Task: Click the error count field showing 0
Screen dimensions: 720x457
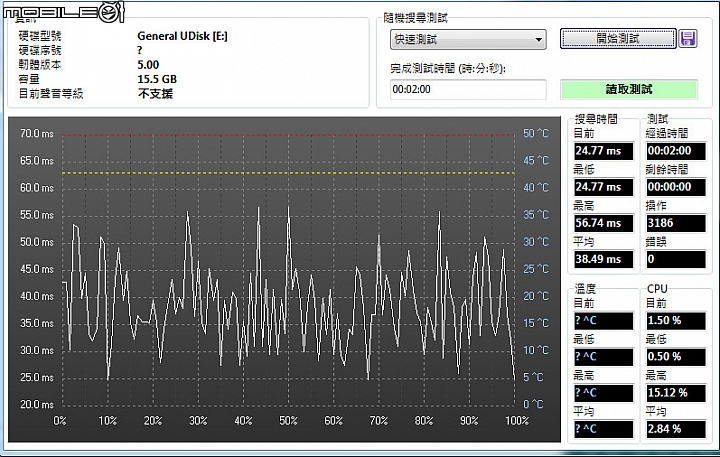Action: [675, 259]
